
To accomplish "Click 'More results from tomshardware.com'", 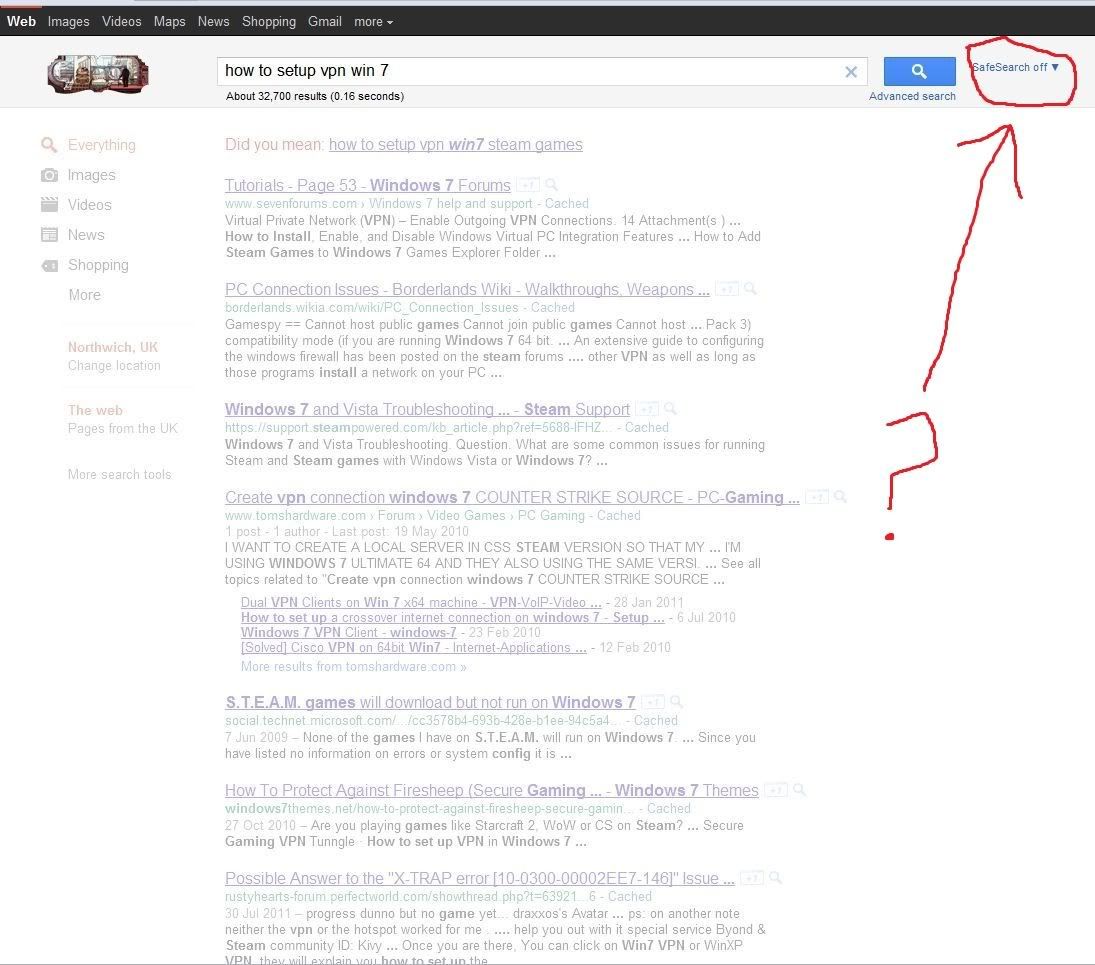I will 353,666.
